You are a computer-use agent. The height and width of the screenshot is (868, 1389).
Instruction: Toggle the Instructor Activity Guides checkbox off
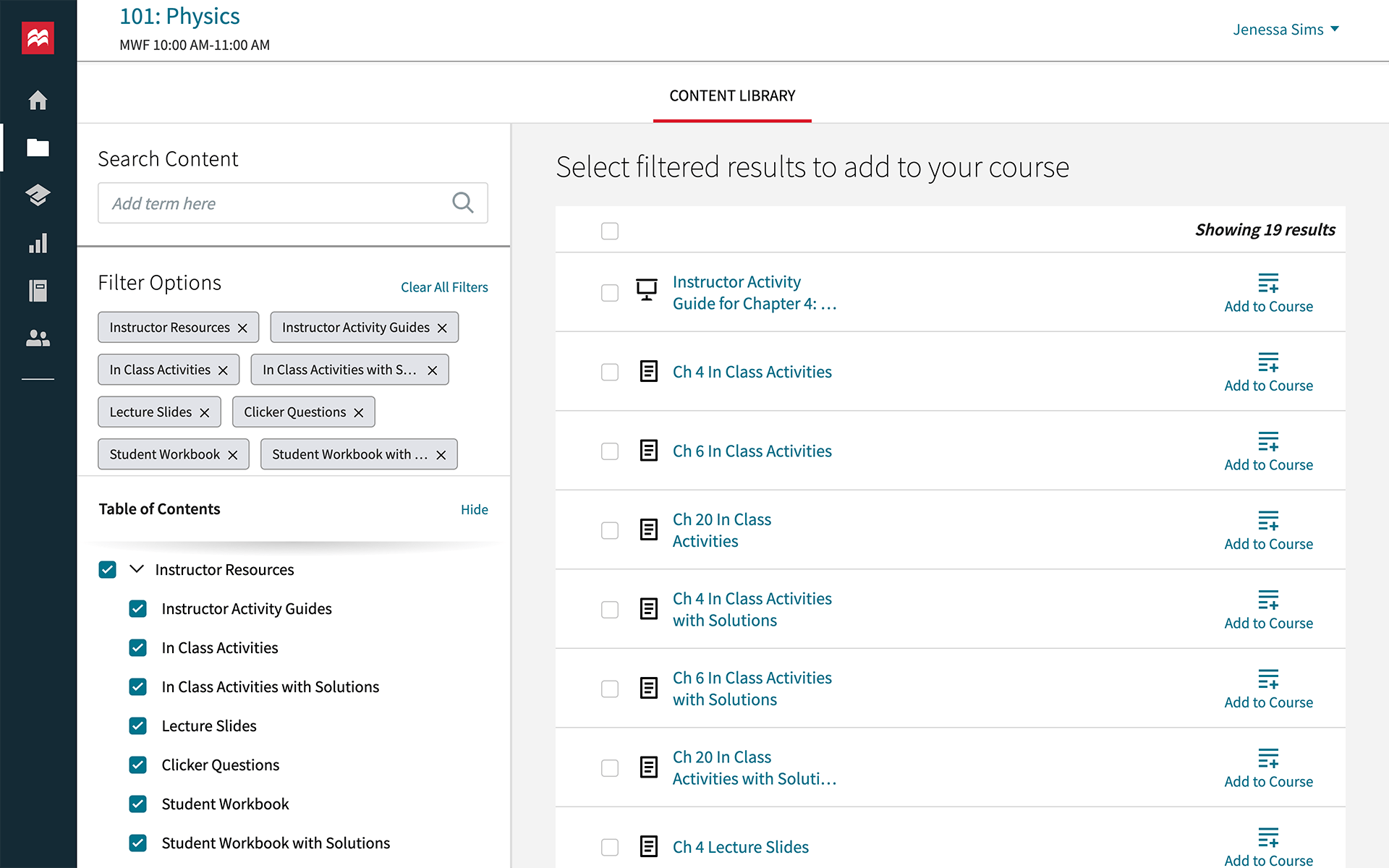(137, 608)
